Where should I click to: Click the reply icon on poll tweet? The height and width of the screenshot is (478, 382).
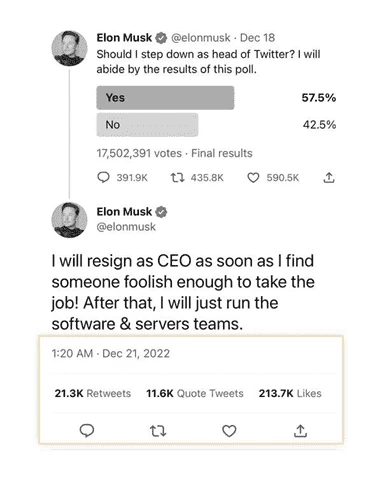pyautogui.click(x=103, y=177)
